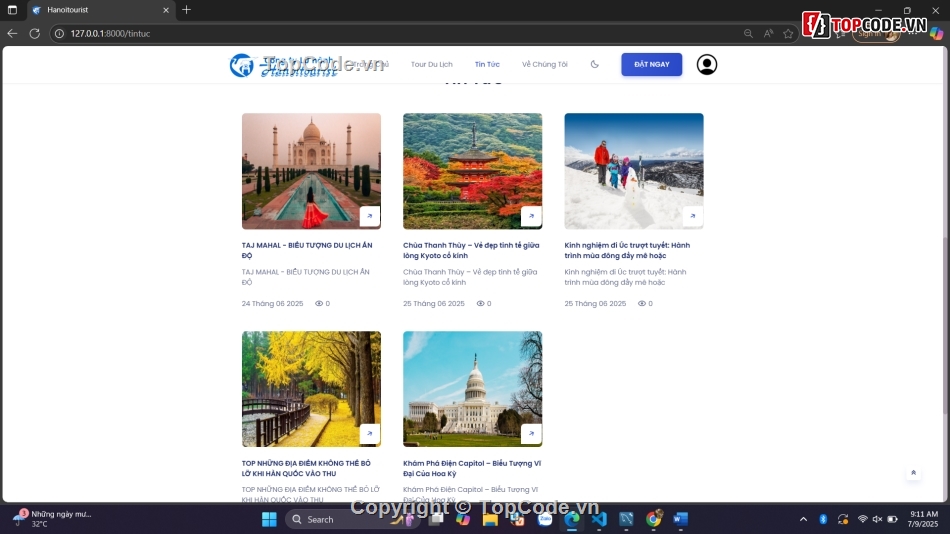This screenshot has height=534, width=950.
Task: Open Wi-Fi network settings in tray
Action: [x=863, y=519]
